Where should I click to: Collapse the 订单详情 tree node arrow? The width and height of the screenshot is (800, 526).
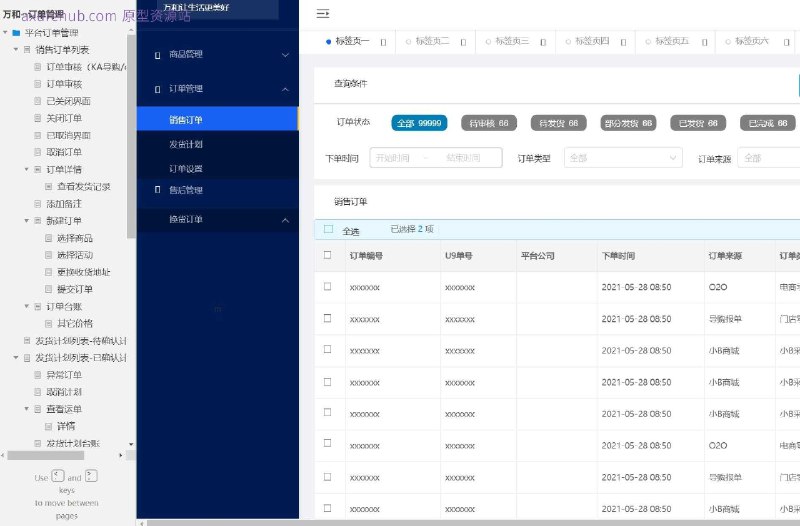click(x=27, y=169)
